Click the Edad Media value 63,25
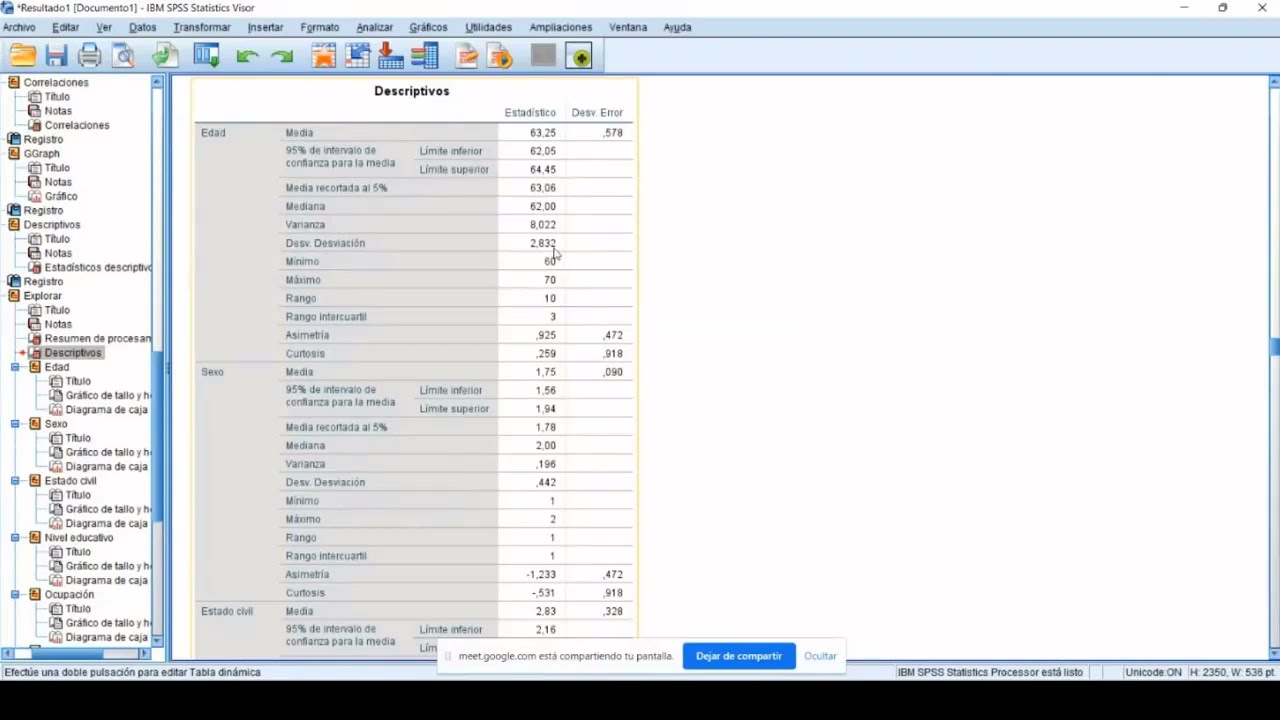This screenshot has width=1280, height=720. 543,133
